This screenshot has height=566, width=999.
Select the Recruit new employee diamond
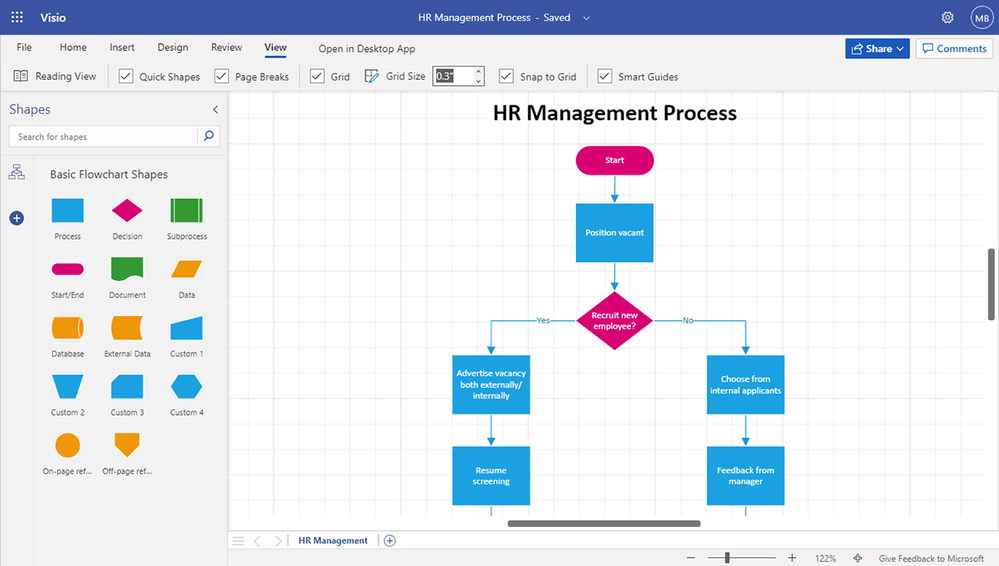615,321
